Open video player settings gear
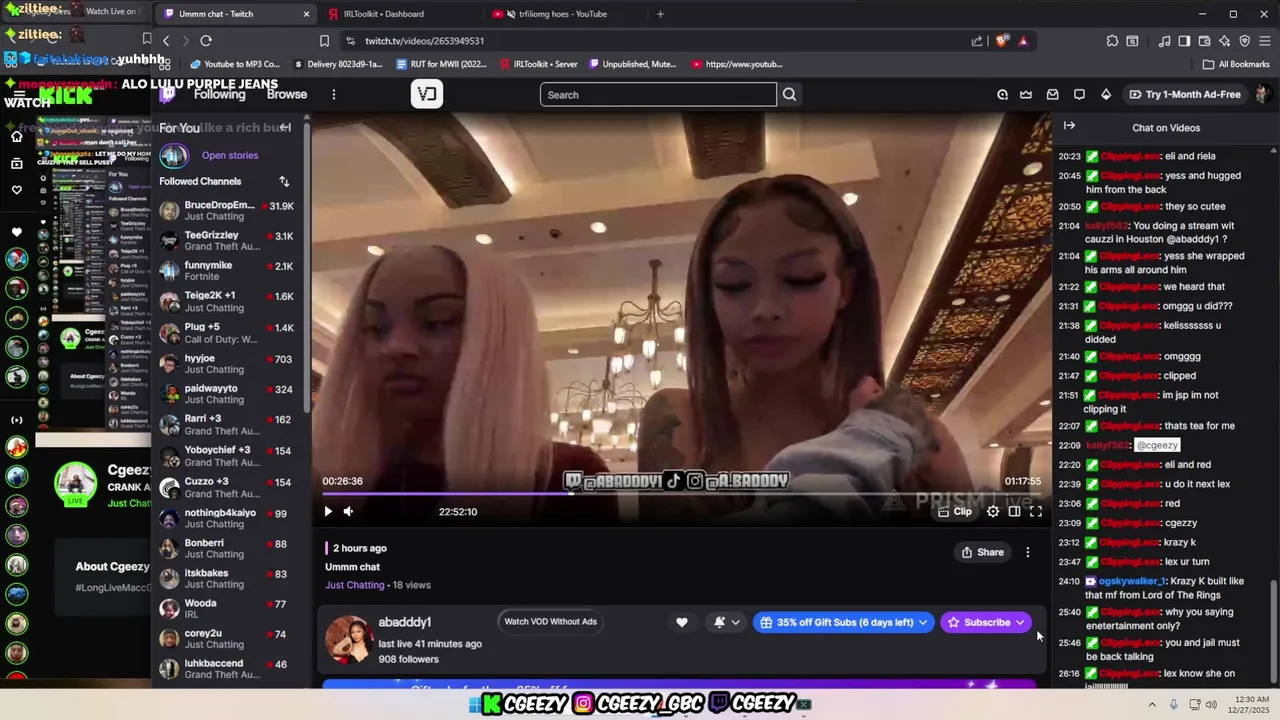The height and width of the screenshot is (720, 1280). coord(993,511)
